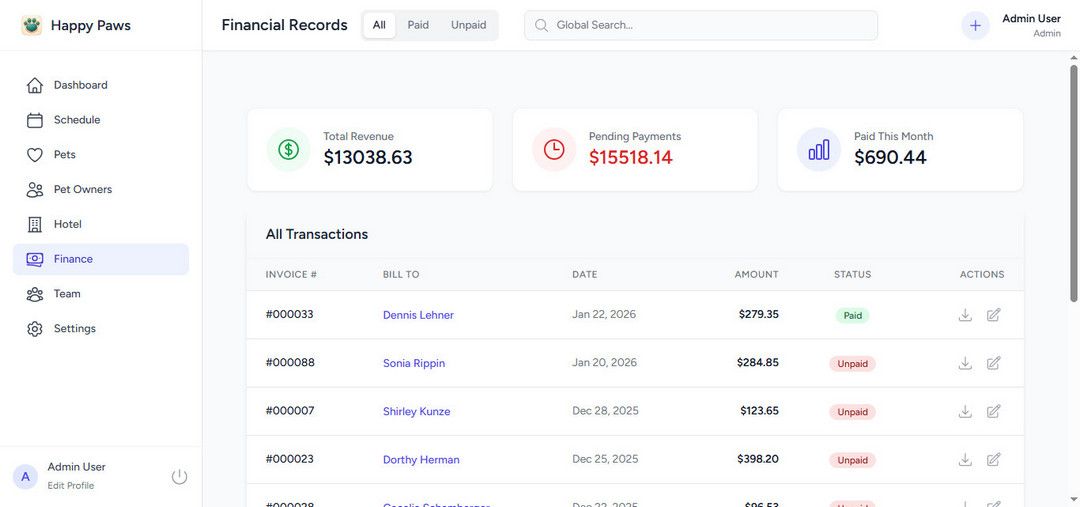Switch to the Paid filter tab
Viewport: 1080px width, 507px height.
pos(418,25)
